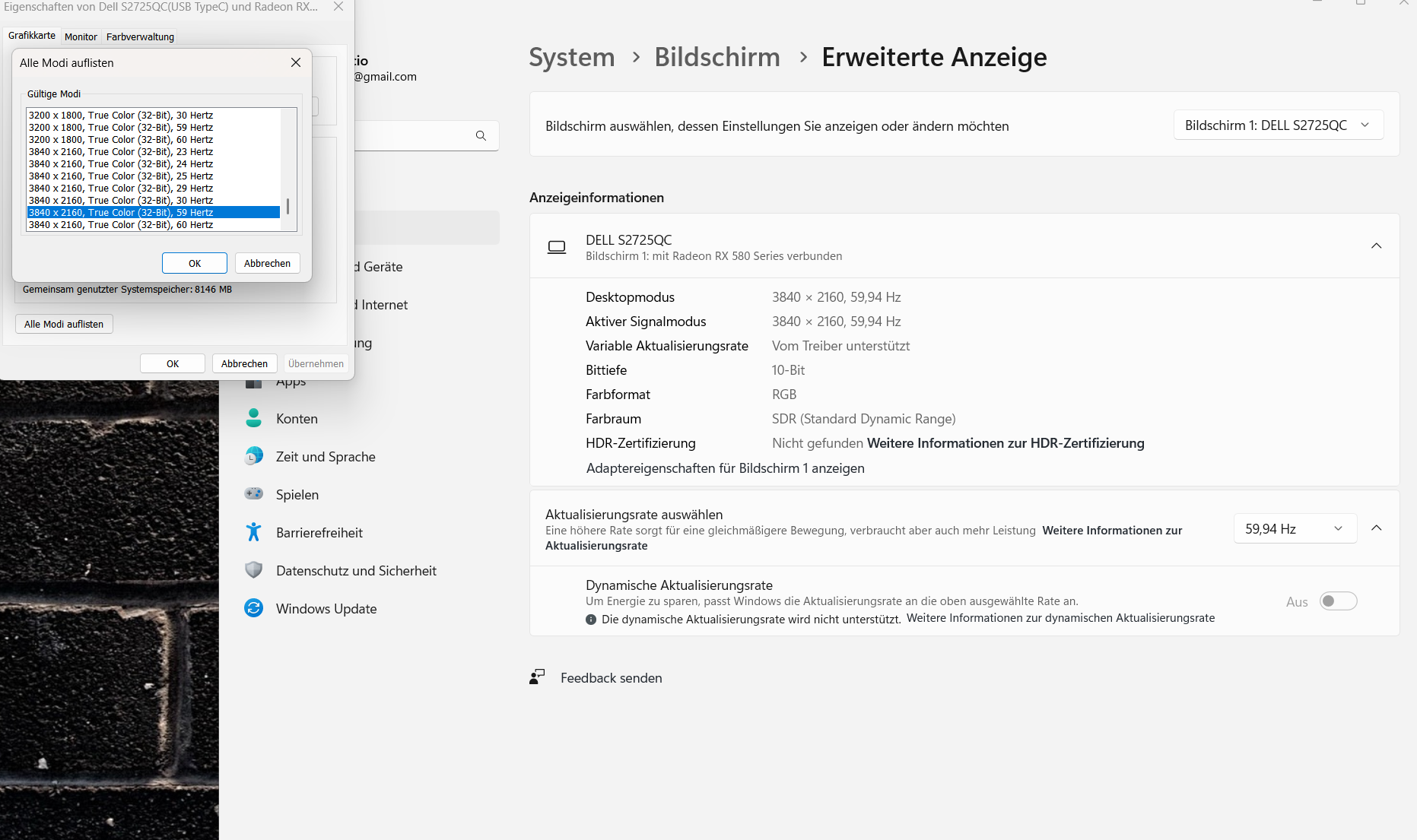Click the Feedback senden link
Image resolution: width=1417 pixels, height=840 pixels.
pyautogui.click(x=611, y=678)
